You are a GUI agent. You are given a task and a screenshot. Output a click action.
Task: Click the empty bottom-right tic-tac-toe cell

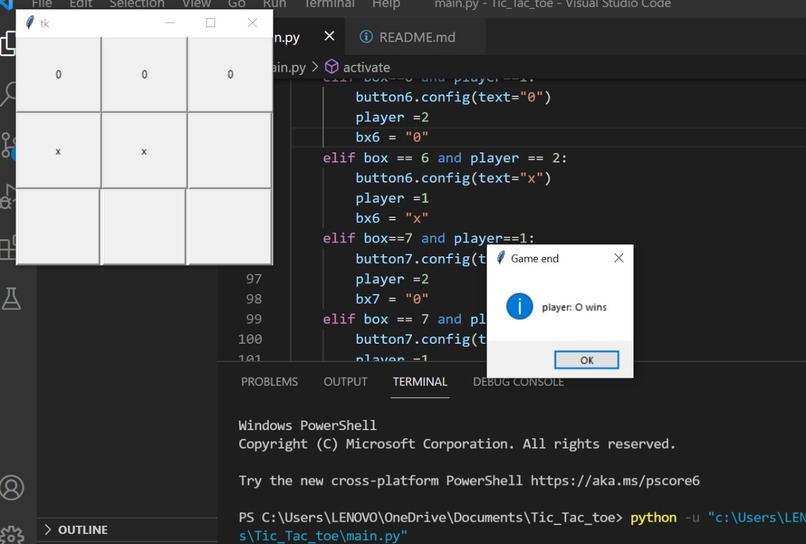[x=230, y=226]
